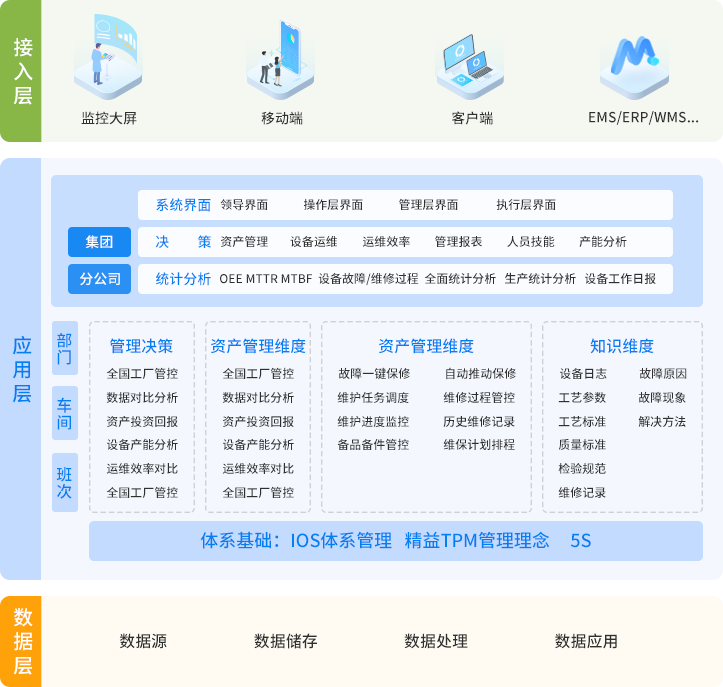This screenshot has width=723, height=687.
Task: Click 数据处理 in the data layer
Action: (436, 641)
